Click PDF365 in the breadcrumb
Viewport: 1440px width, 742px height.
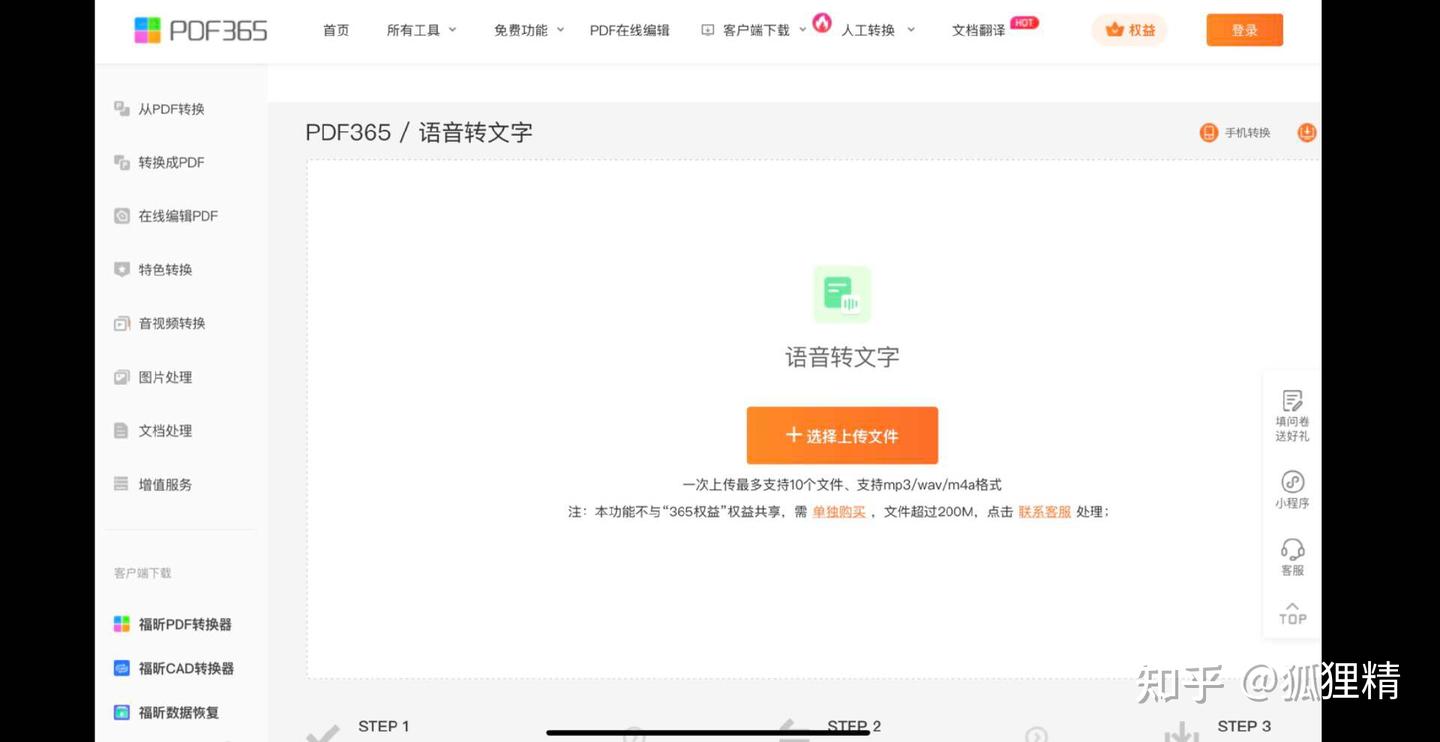[348, 132]
